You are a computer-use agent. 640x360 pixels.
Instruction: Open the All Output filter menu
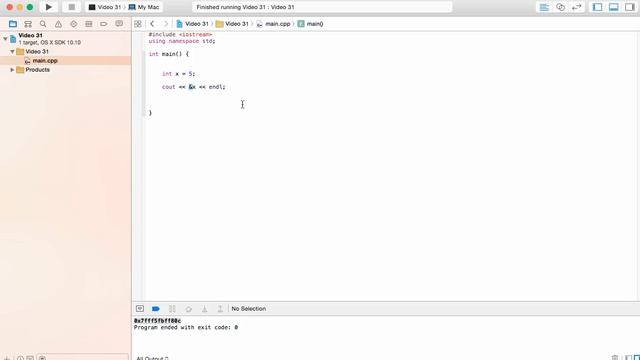(x=152, y=358)
